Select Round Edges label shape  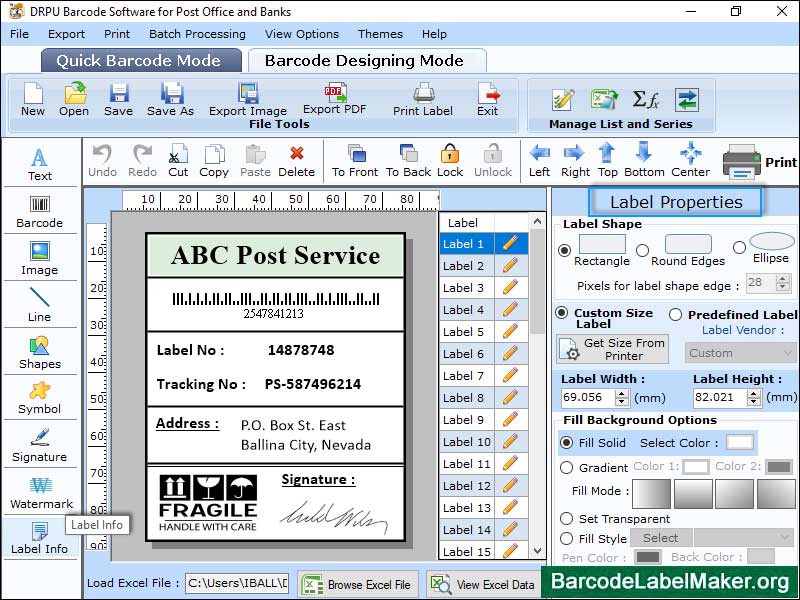click(643, 251)
